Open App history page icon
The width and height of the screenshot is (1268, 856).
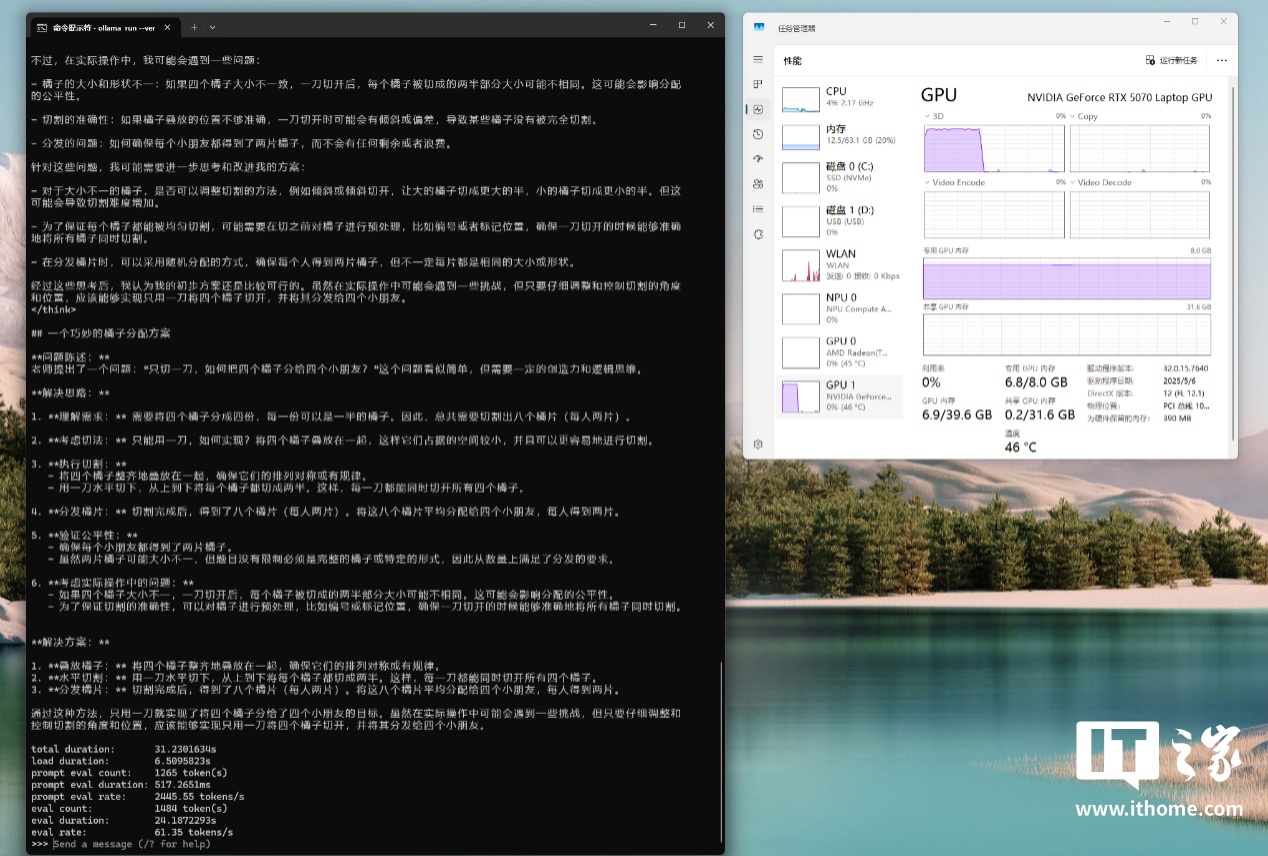point(758,134)
